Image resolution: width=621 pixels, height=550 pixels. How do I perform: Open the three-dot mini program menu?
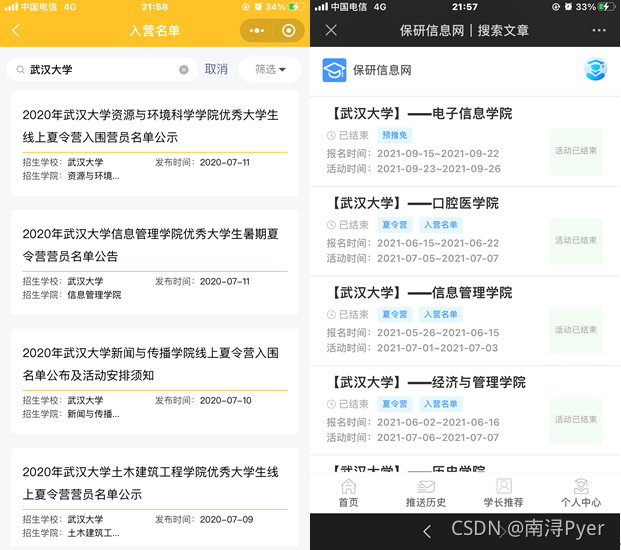pyautogui.click(x=257, y=30)
